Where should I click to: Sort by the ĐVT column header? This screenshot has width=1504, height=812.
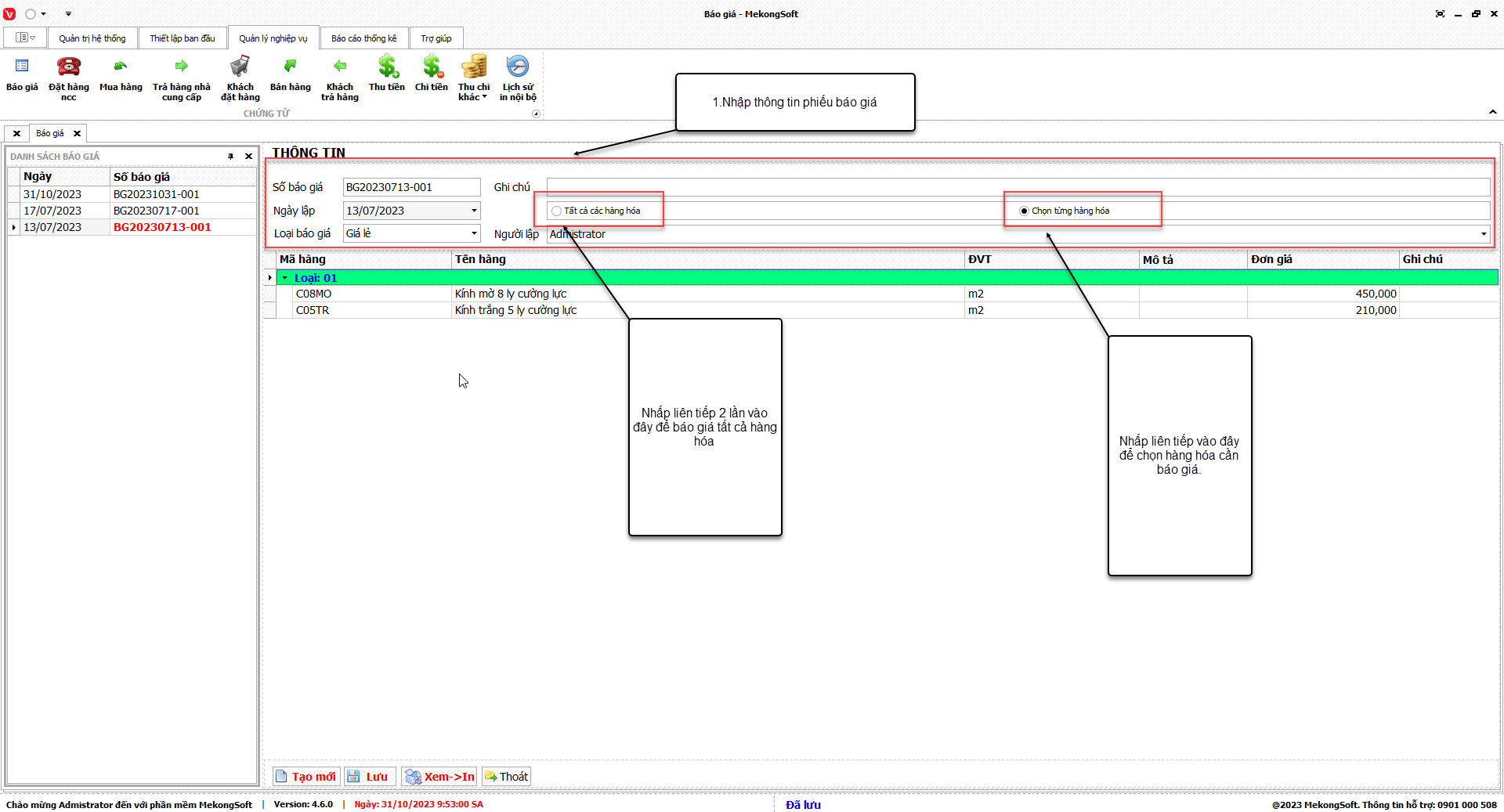[1052, 259]
